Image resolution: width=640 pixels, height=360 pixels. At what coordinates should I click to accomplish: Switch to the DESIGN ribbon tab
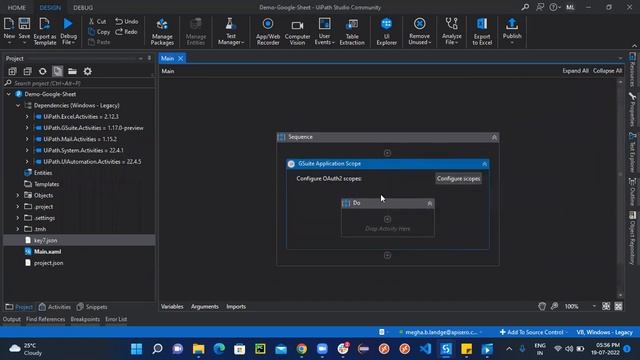pyautogui.click(x=50, y=7)
